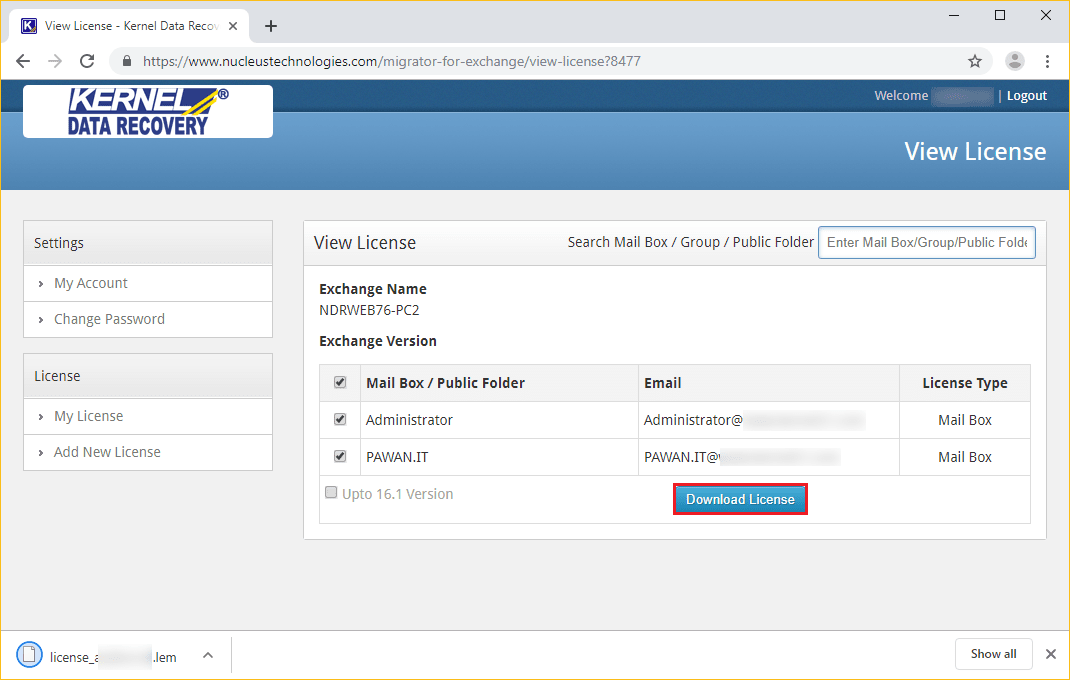Open a new tab with the plus icon
Viewport: 1070px width, 680px height.
271,26
